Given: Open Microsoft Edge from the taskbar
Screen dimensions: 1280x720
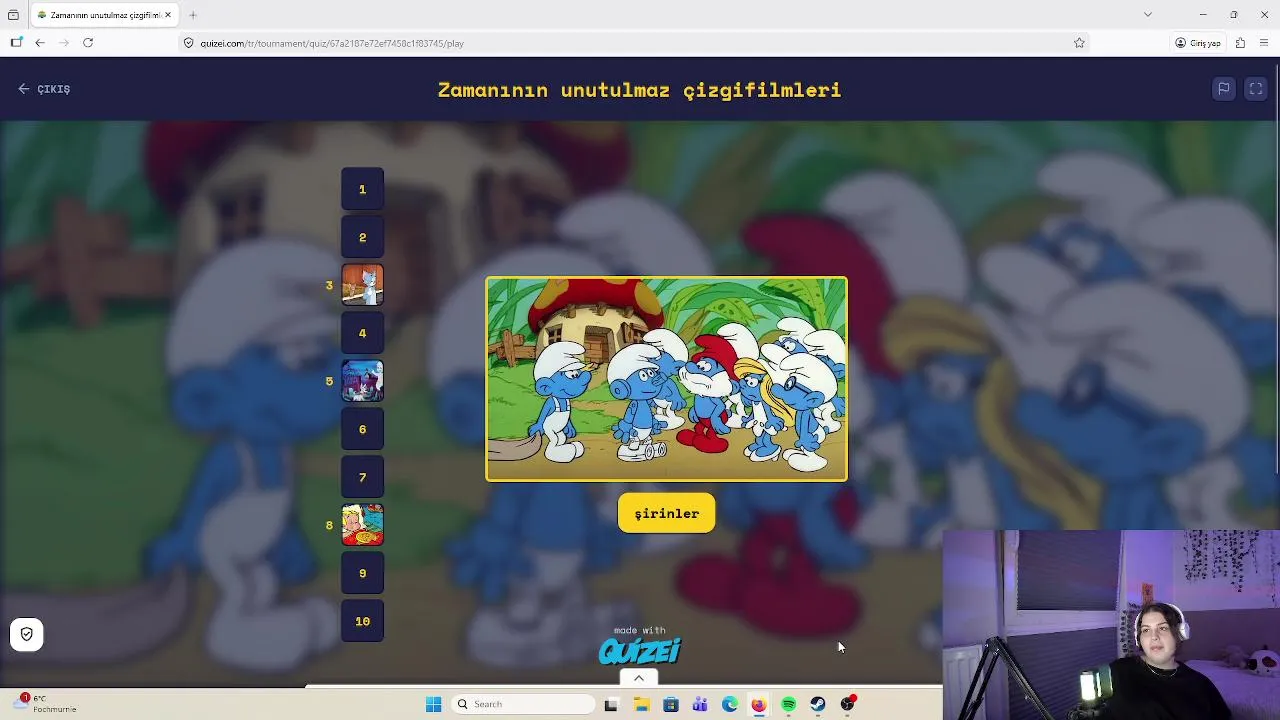Looking at the screenshot, I should click(x=729, y=704).
